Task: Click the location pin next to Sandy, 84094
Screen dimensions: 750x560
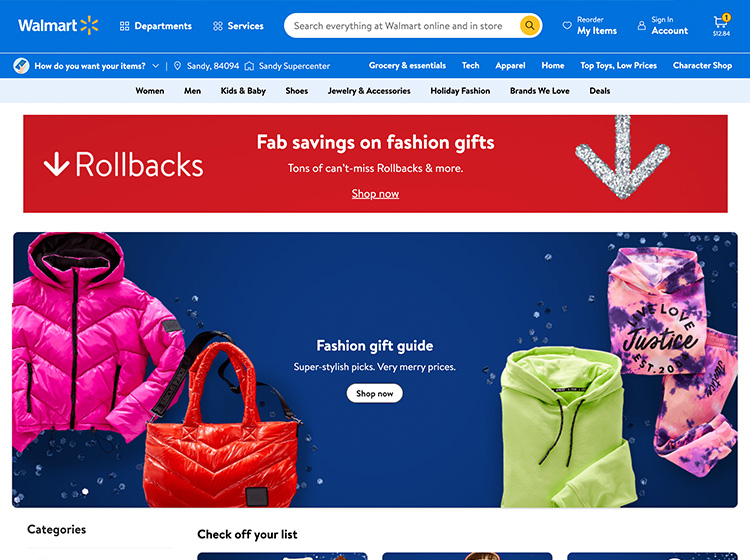Action: [177, 66]
